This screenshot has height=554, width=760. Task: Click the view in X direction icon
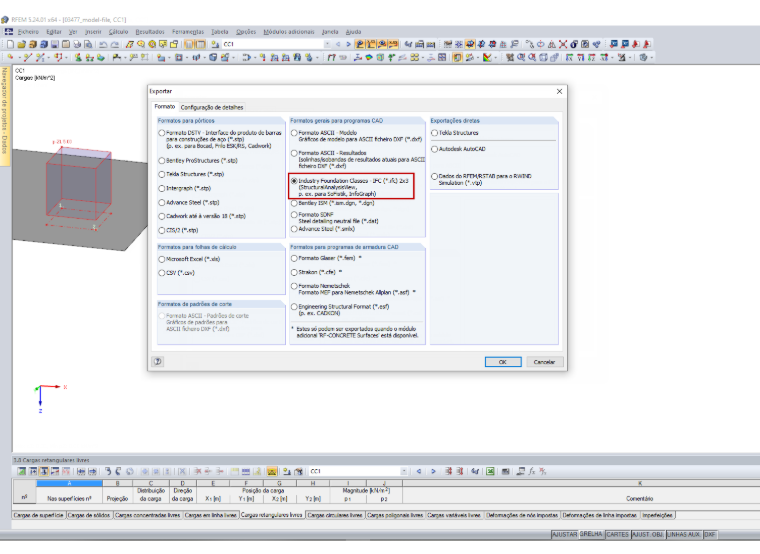coord(569,57)
